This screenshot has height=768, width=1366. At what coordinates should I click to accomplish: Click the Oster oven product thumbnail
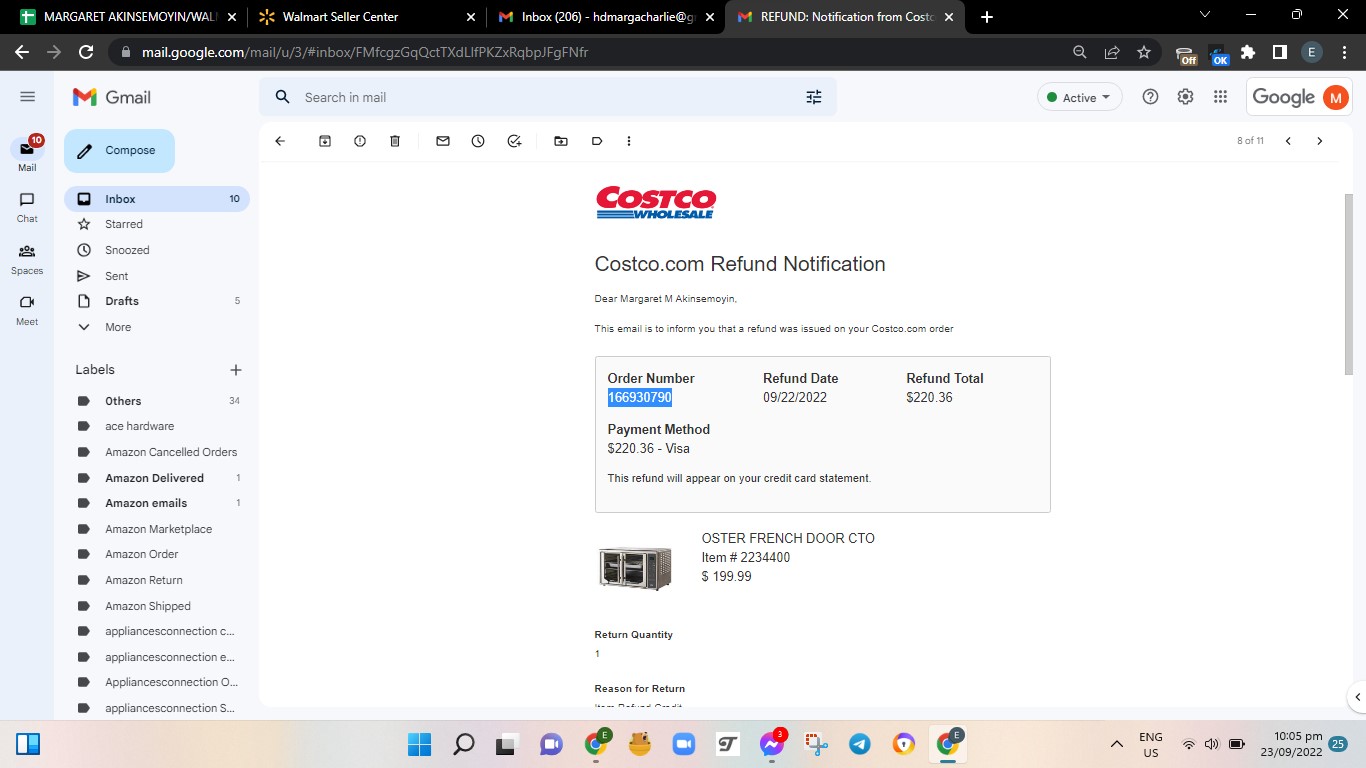pyautogui.click(x=635, y=568)
